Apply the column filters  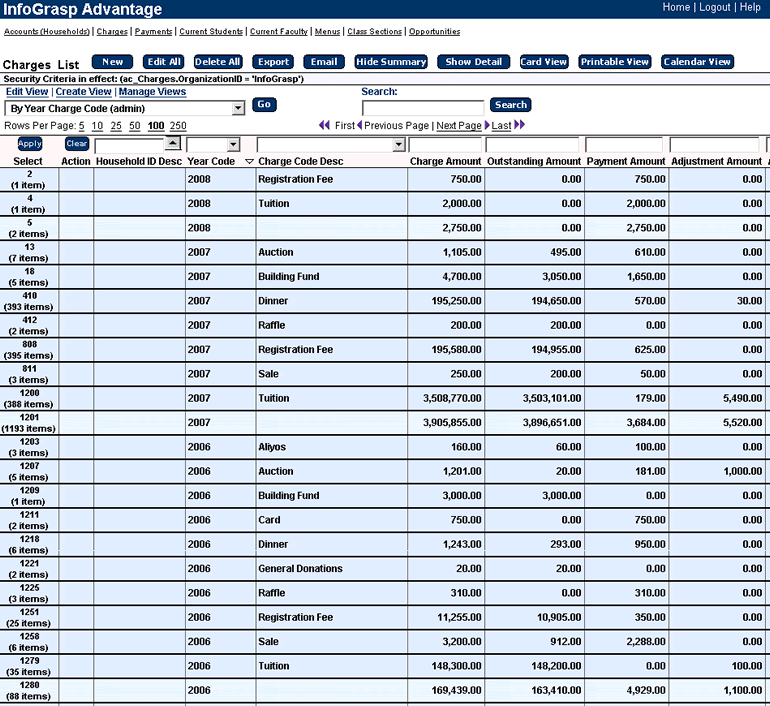coord(30,144)
